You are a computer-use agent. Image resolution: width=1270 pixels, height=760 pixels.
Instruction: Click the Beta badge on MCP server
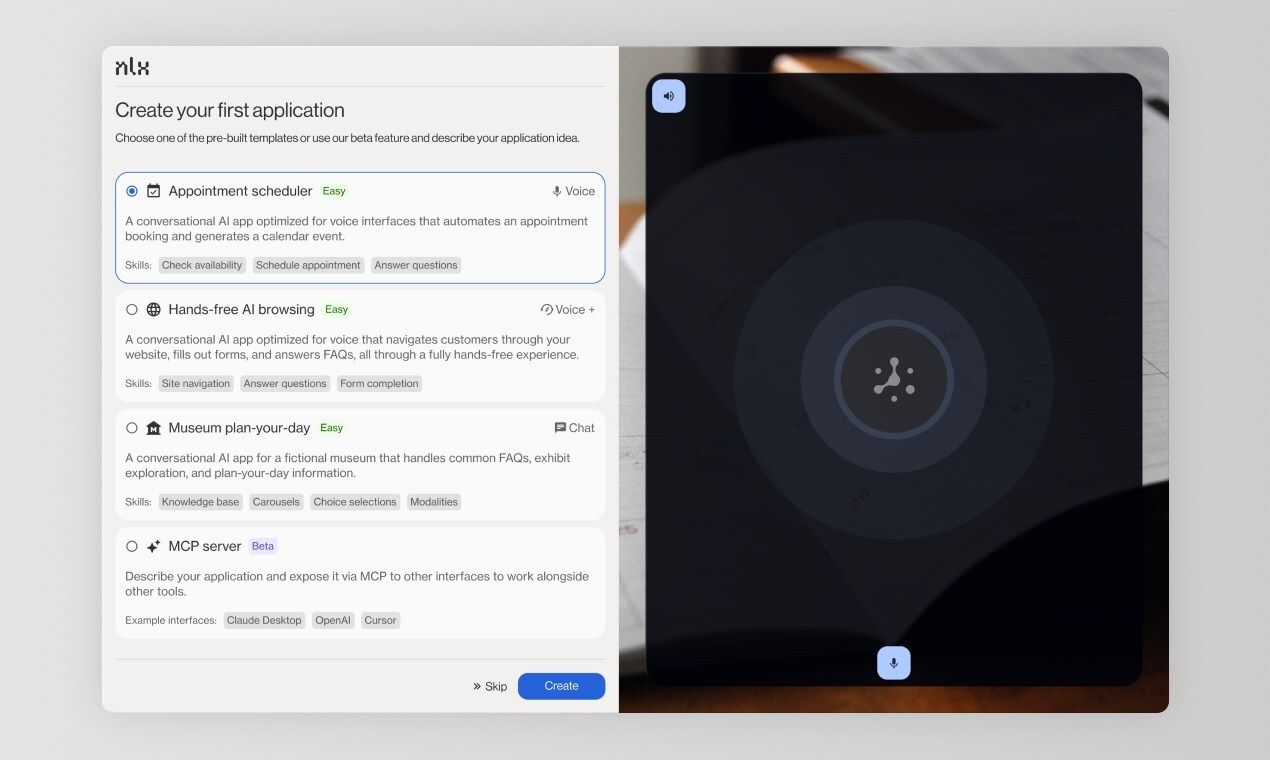263,546
